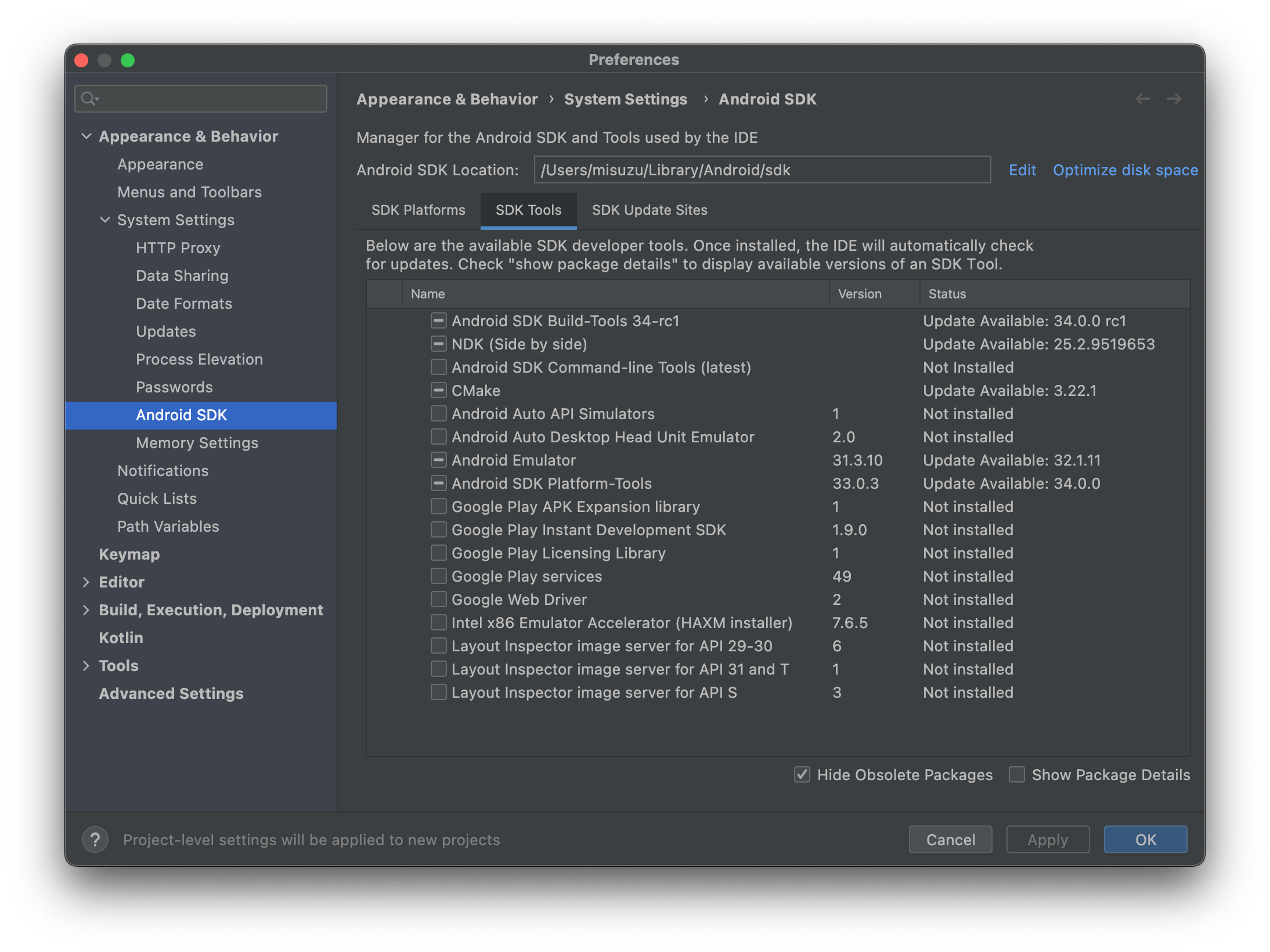1270x952 pixels.
Task: Click the green zoom window button
Action: (x=128, y=60)
